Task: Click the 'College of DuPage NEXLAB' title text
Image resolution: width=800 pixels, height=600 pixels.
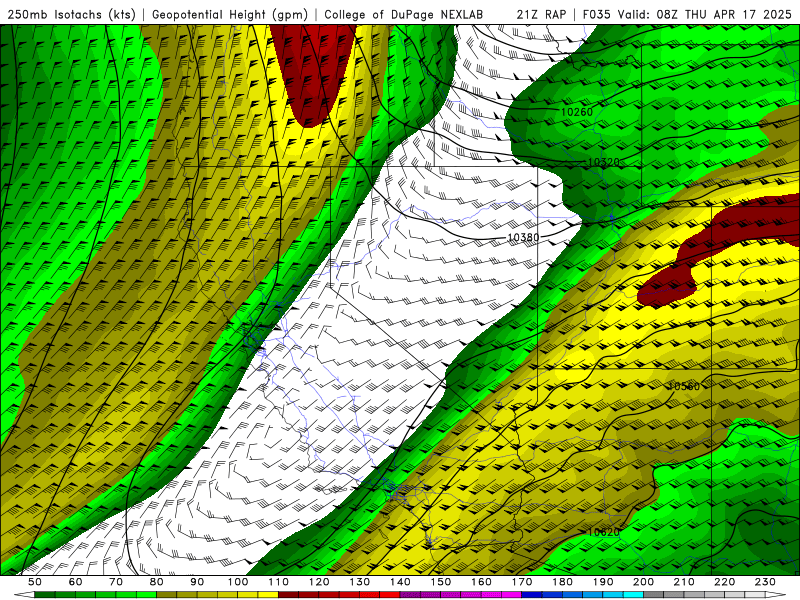Action: click(x=404, y=15)
